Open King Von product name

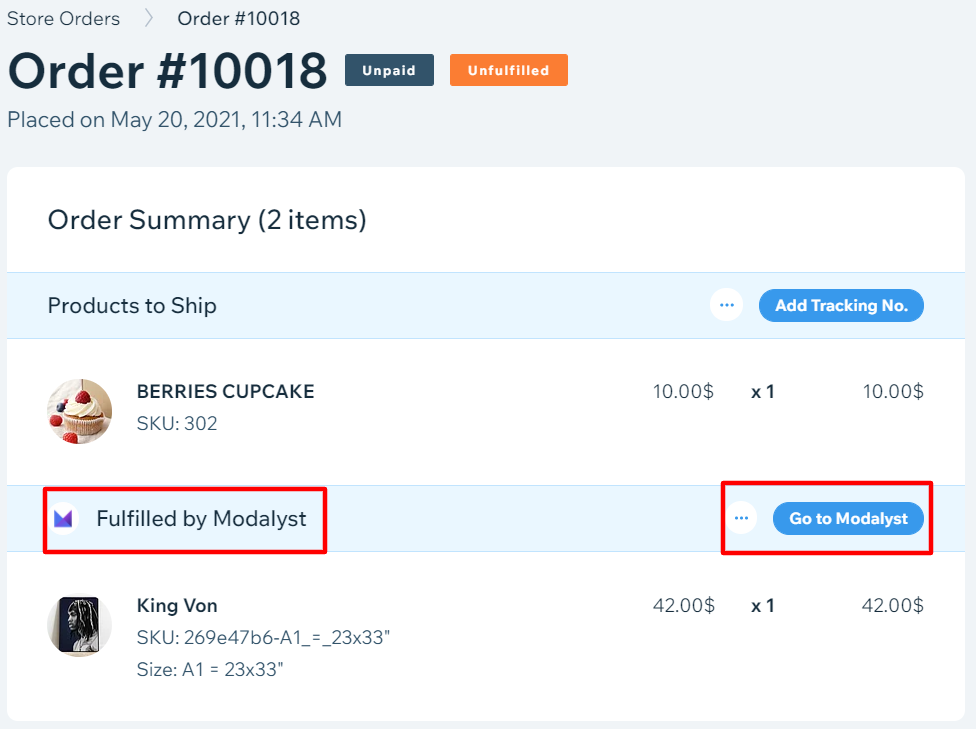click(177, 605)
